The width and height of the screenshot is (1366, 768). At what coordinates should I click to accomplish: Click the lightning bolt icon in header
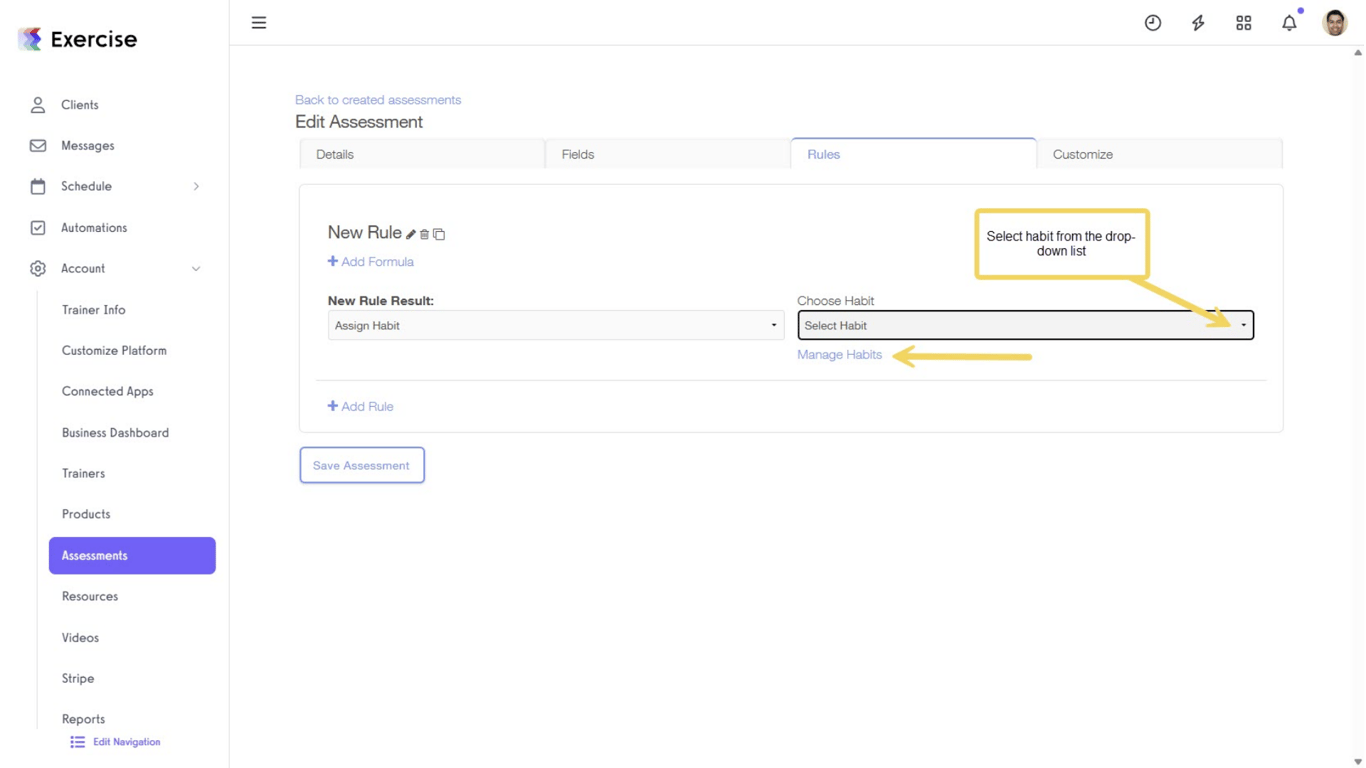point(1198,23)
